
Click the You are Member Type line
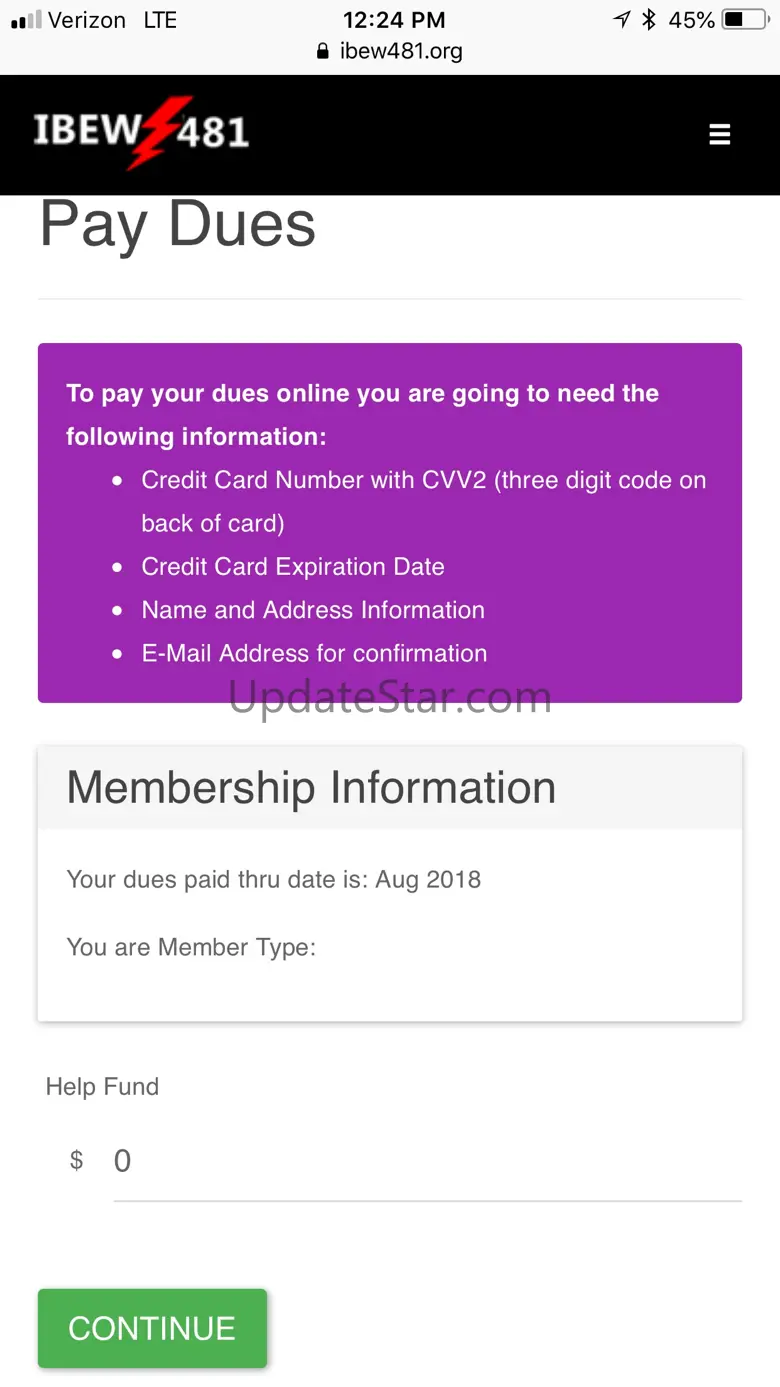pos(191,947)
